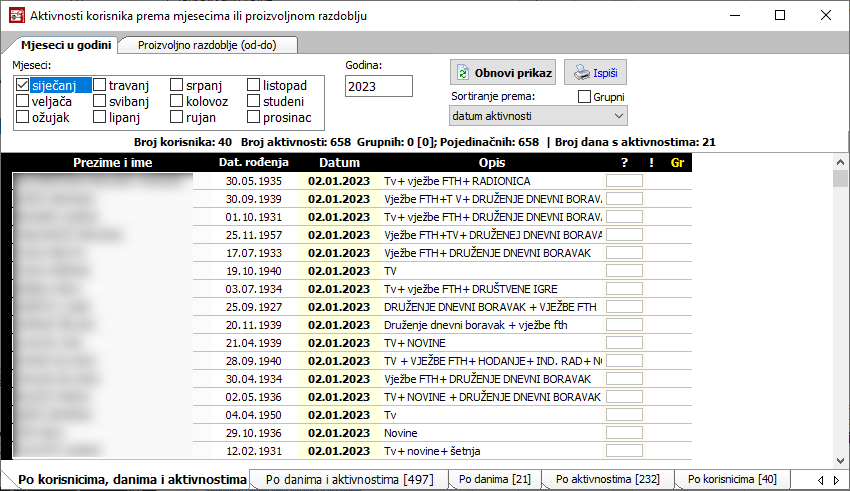Click the vertical scrollbar track of the table

click(x=840, y=320)
